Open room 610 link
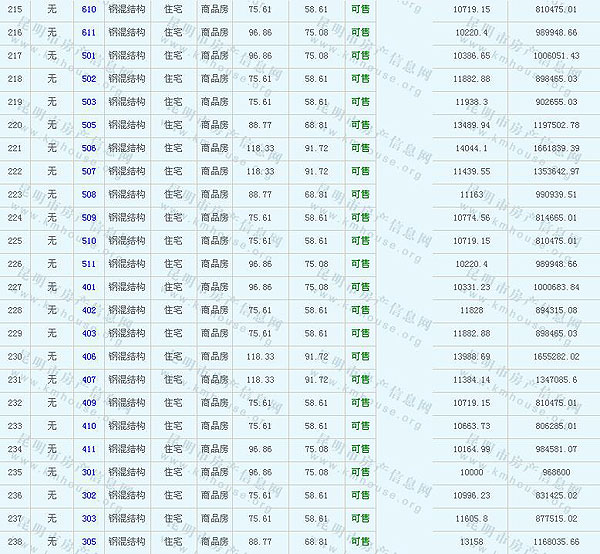600x554 pixels. [89, 8]
